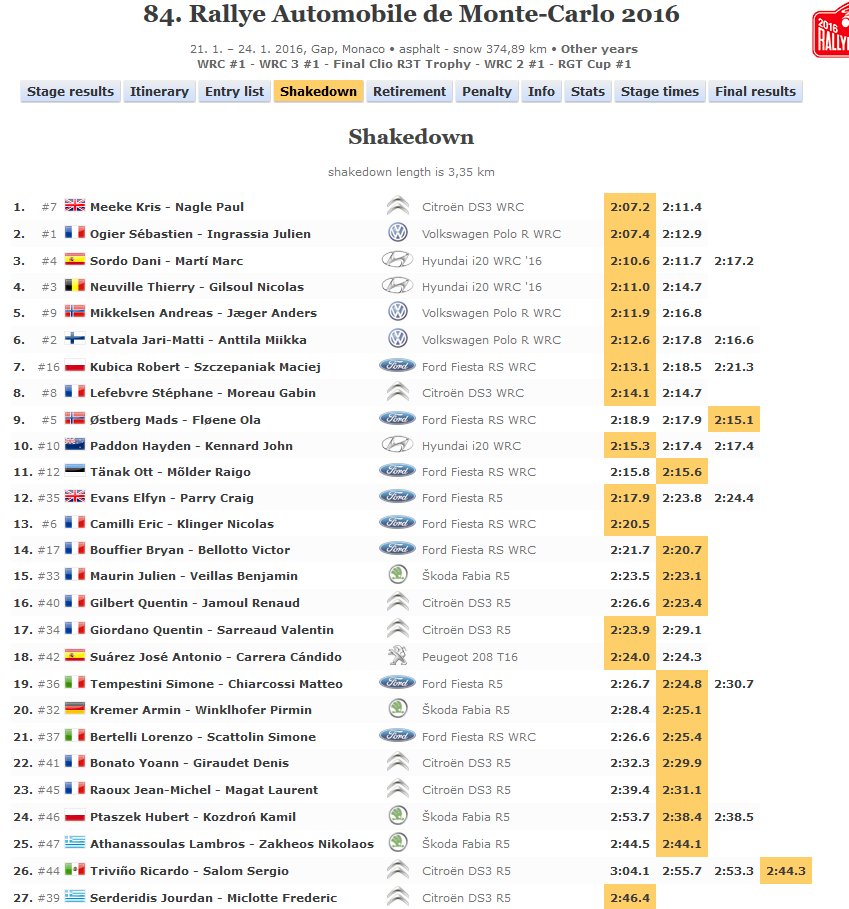Select the Shakedown tab

(319, 92)
